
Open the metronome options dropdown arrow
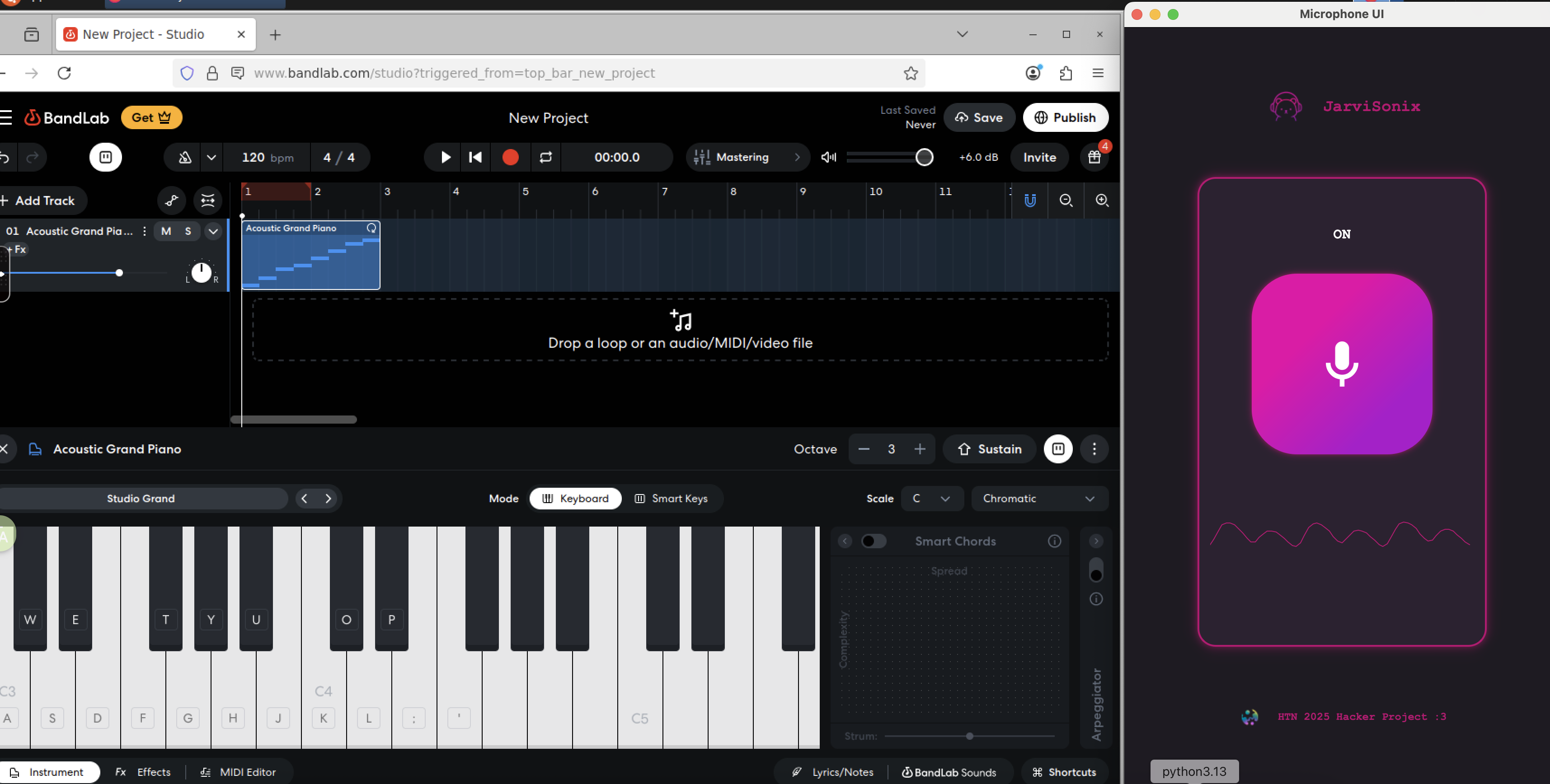click(x=211, y=158)
